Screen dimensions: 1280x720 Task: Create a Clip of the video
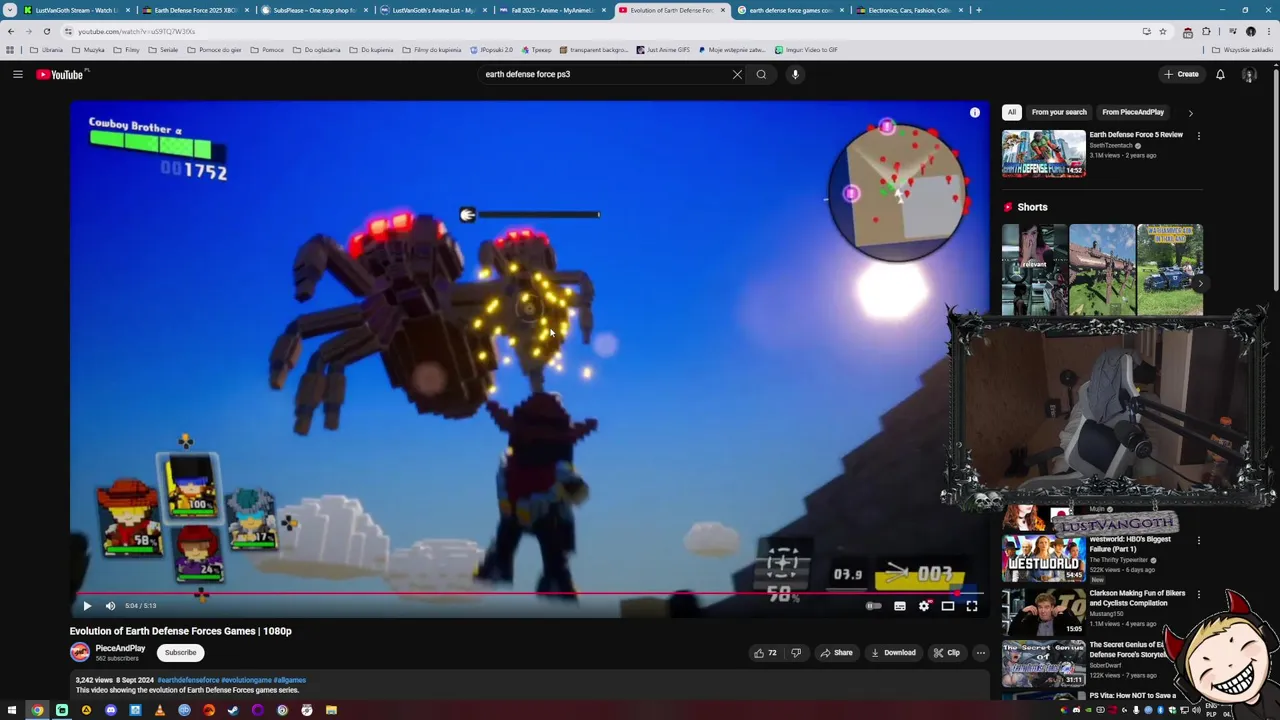tap(946, 653)
